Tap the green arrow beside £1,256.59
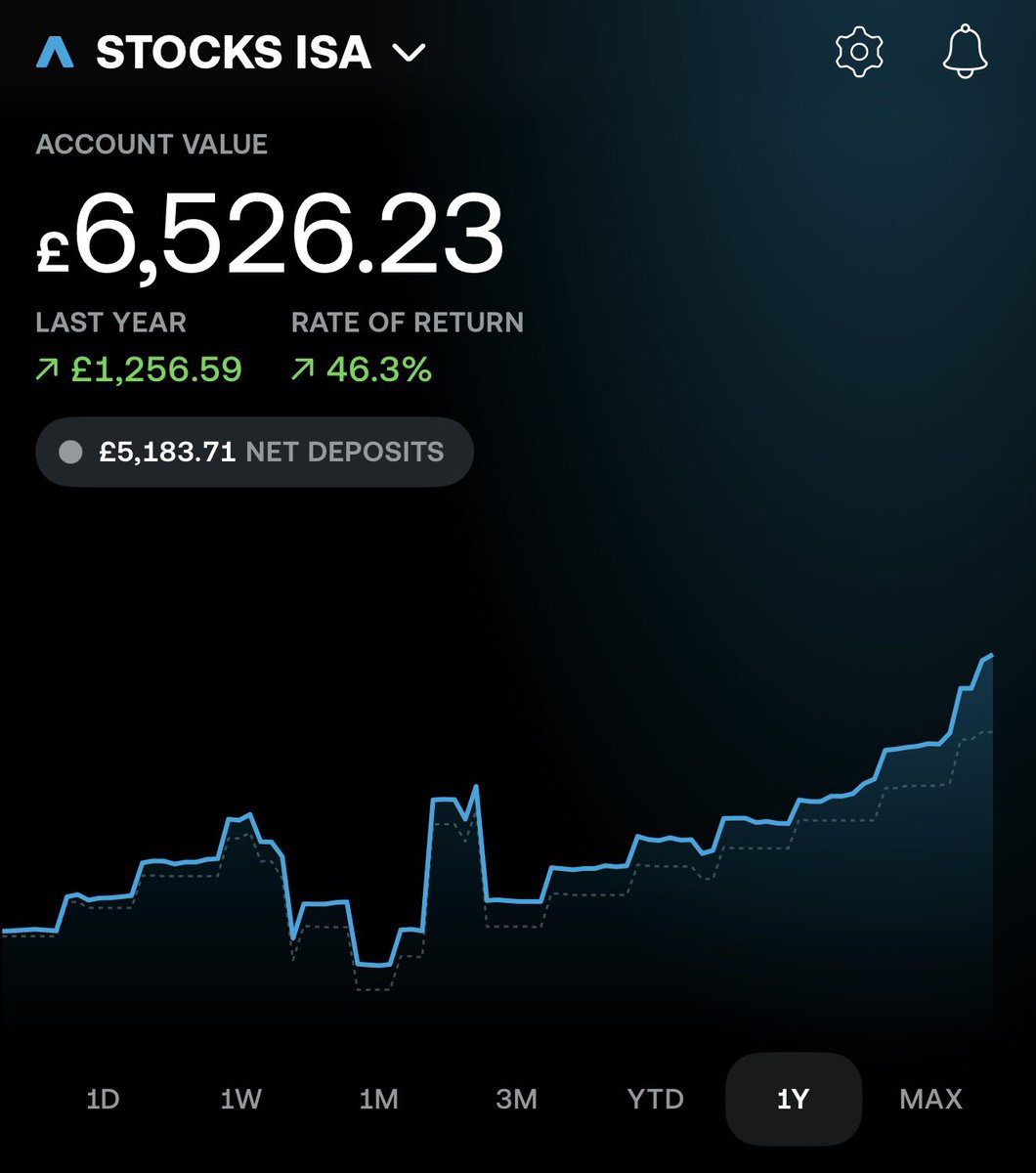Viewport: 1036px width, 1173px height. coord(48,370)
